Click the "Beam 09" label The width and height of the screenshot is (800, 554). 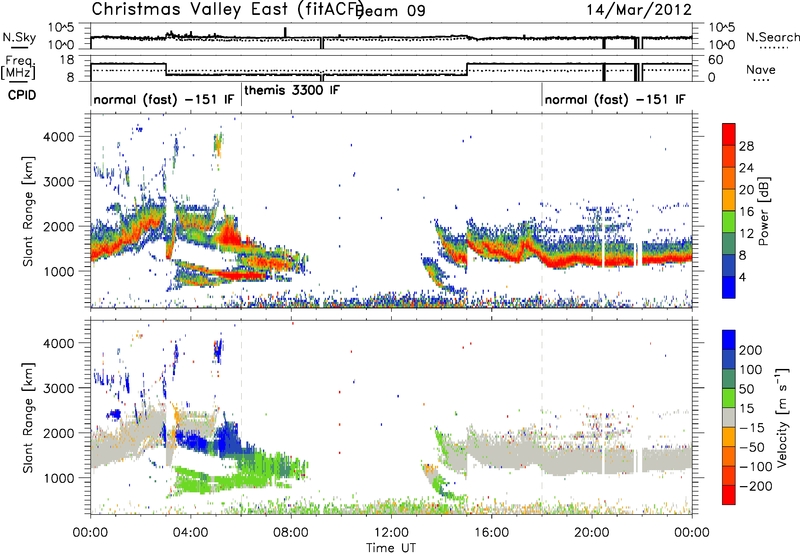(391, 11)
